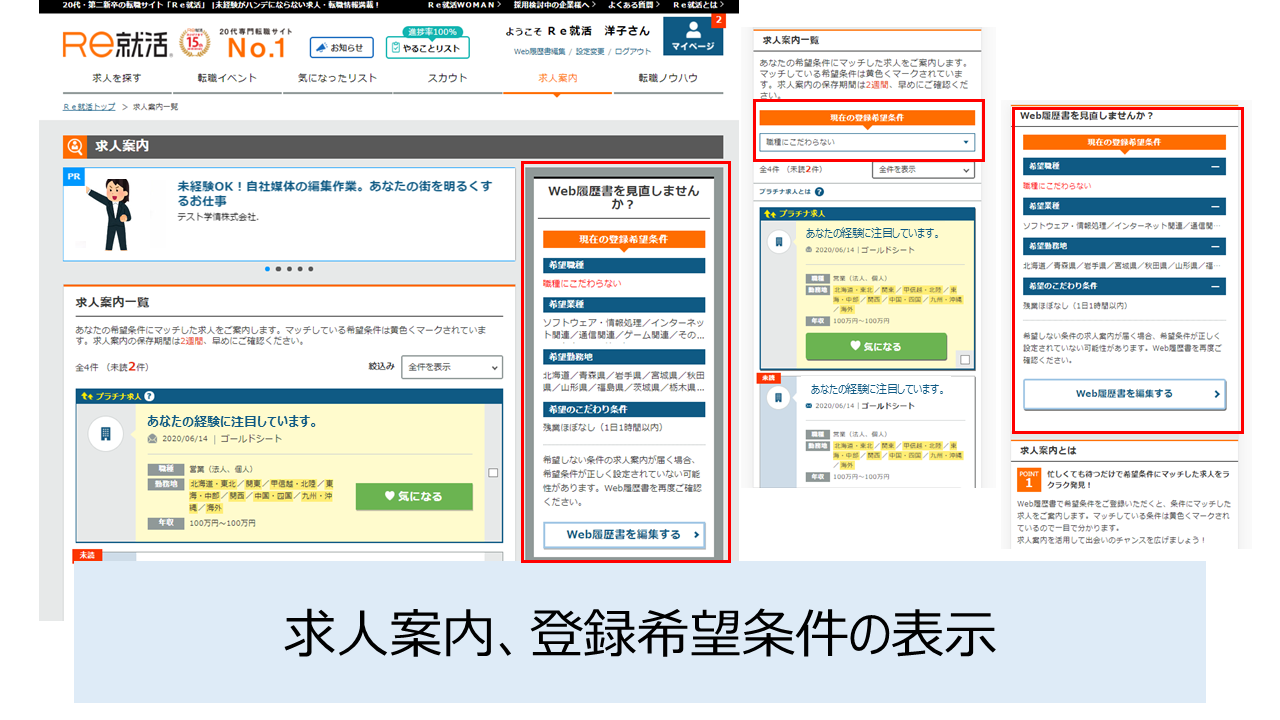
Task: Click 現在の登録希望条件 header in desktop sidebar
Action: [624, 239]
